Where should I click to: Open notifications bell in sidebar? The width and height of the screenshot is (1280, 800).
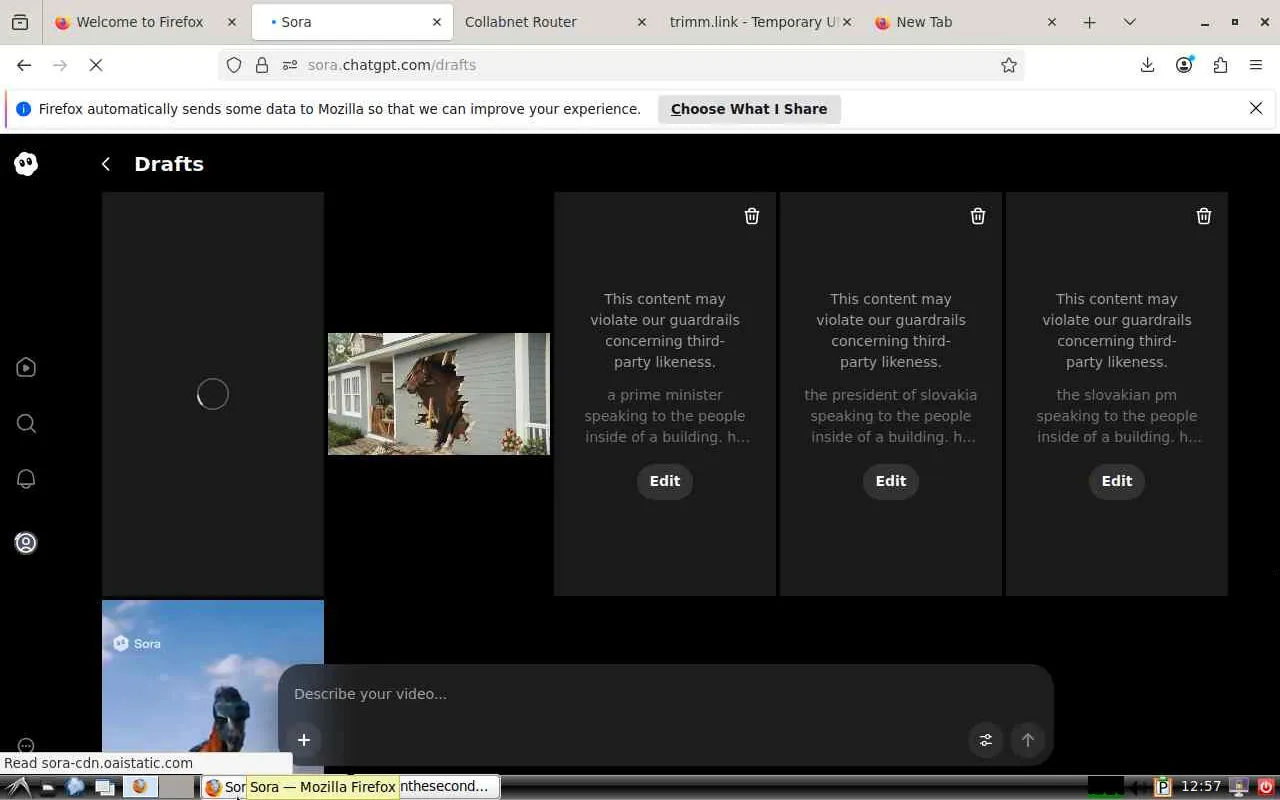coord(26,479)
